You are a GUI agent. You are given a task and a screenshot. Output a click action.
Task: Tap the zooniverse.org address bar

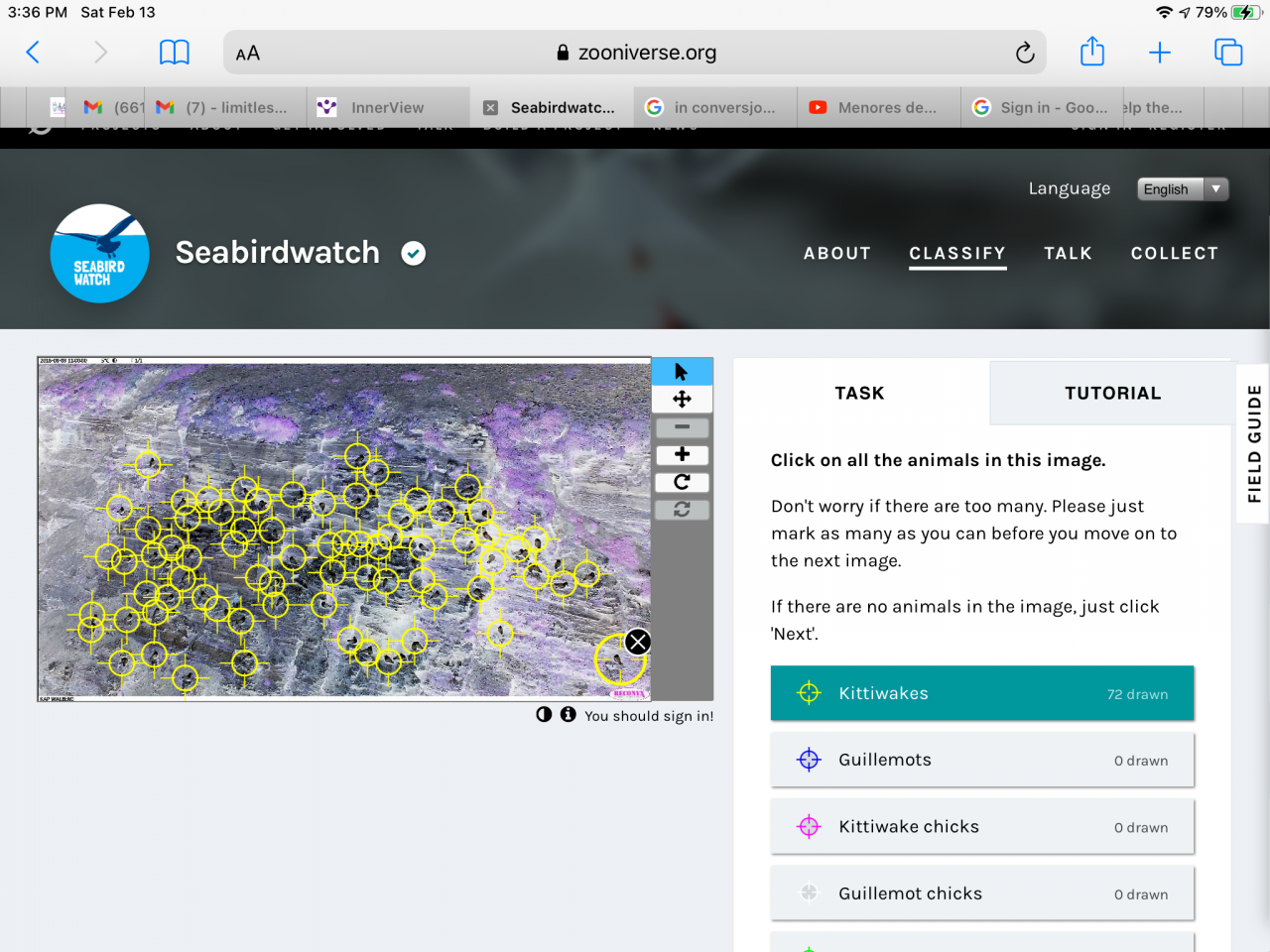[x=635, y=53]
